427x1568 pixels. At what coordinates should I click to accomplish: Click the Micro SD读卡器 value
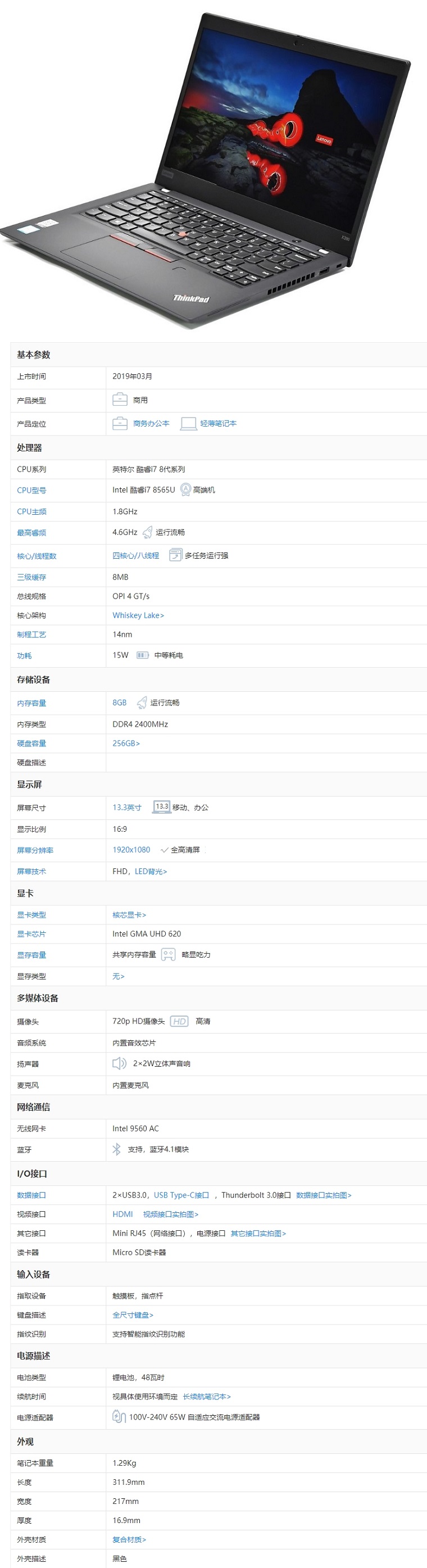[139, 1252]
